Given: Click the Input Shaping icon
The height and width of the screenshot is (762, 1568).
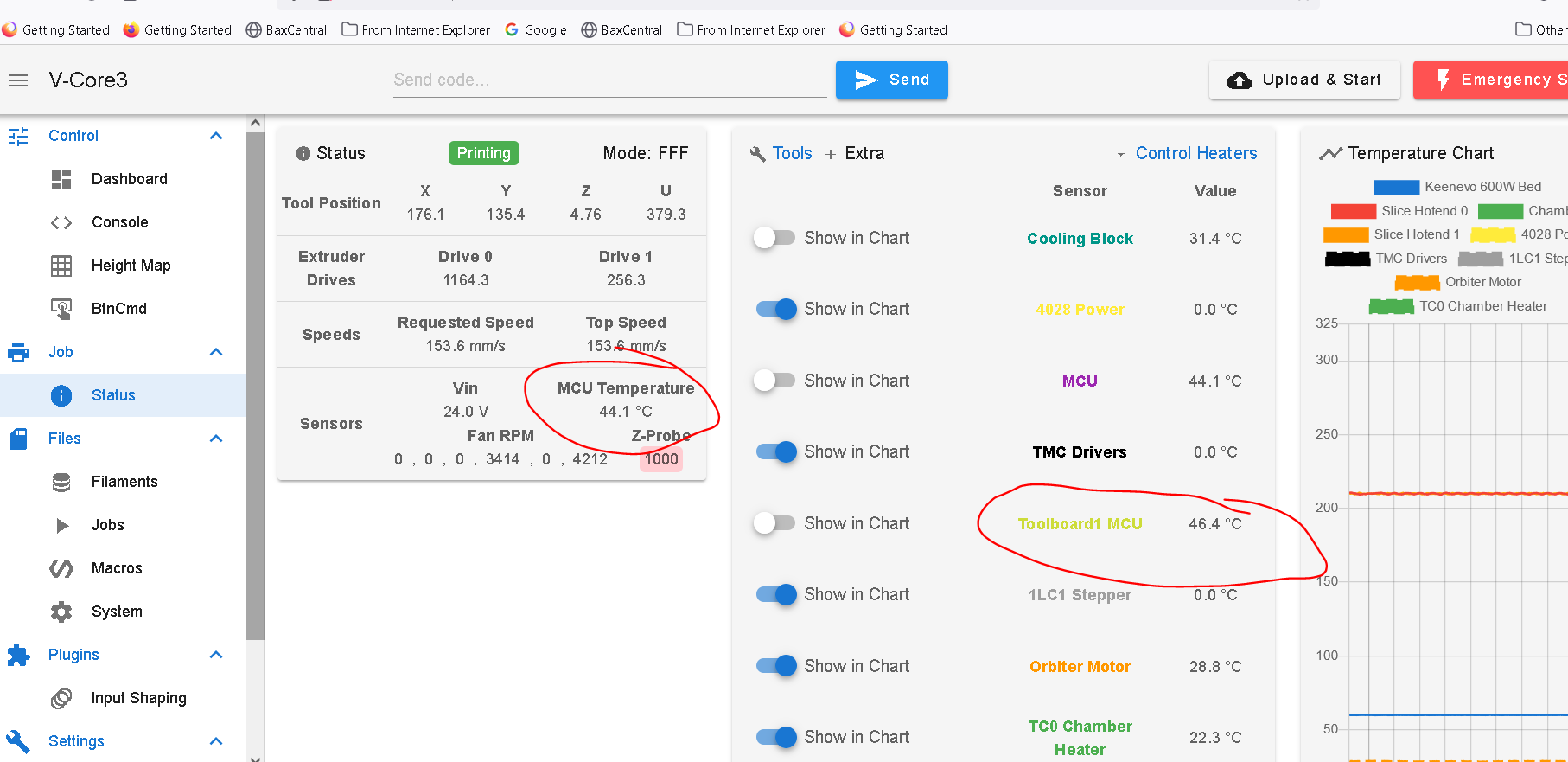Looking at the screenshot, I should pyautogui.click(x=61, y=698).
